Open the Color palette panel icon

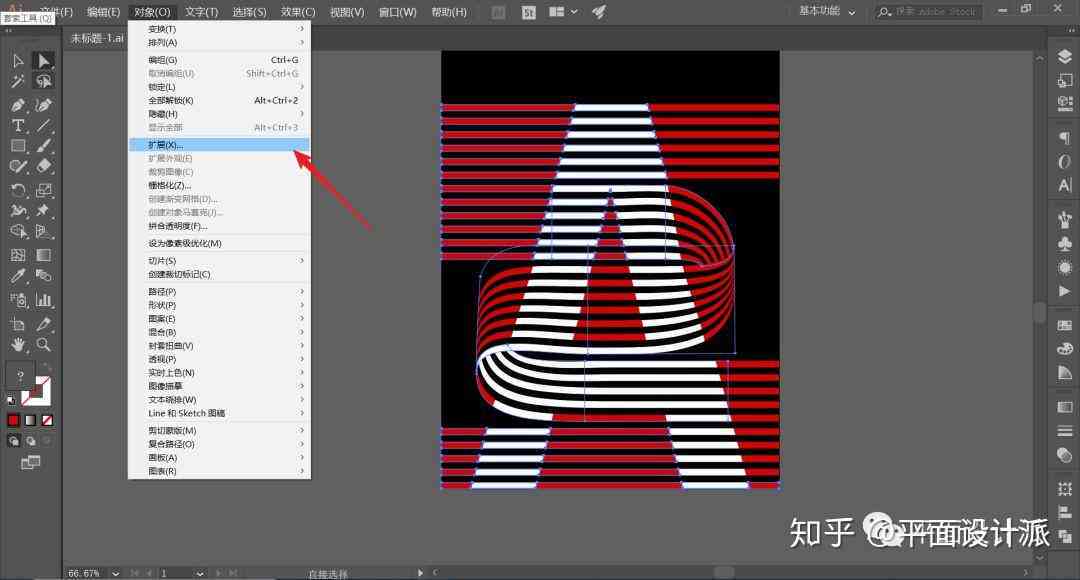(x=1064, y=349)
